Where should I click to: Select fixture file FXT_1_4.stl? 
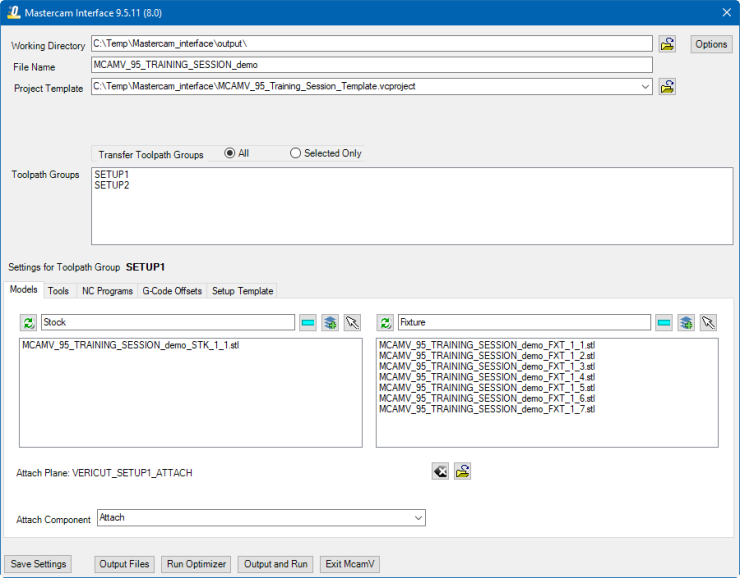click(487, 377)
